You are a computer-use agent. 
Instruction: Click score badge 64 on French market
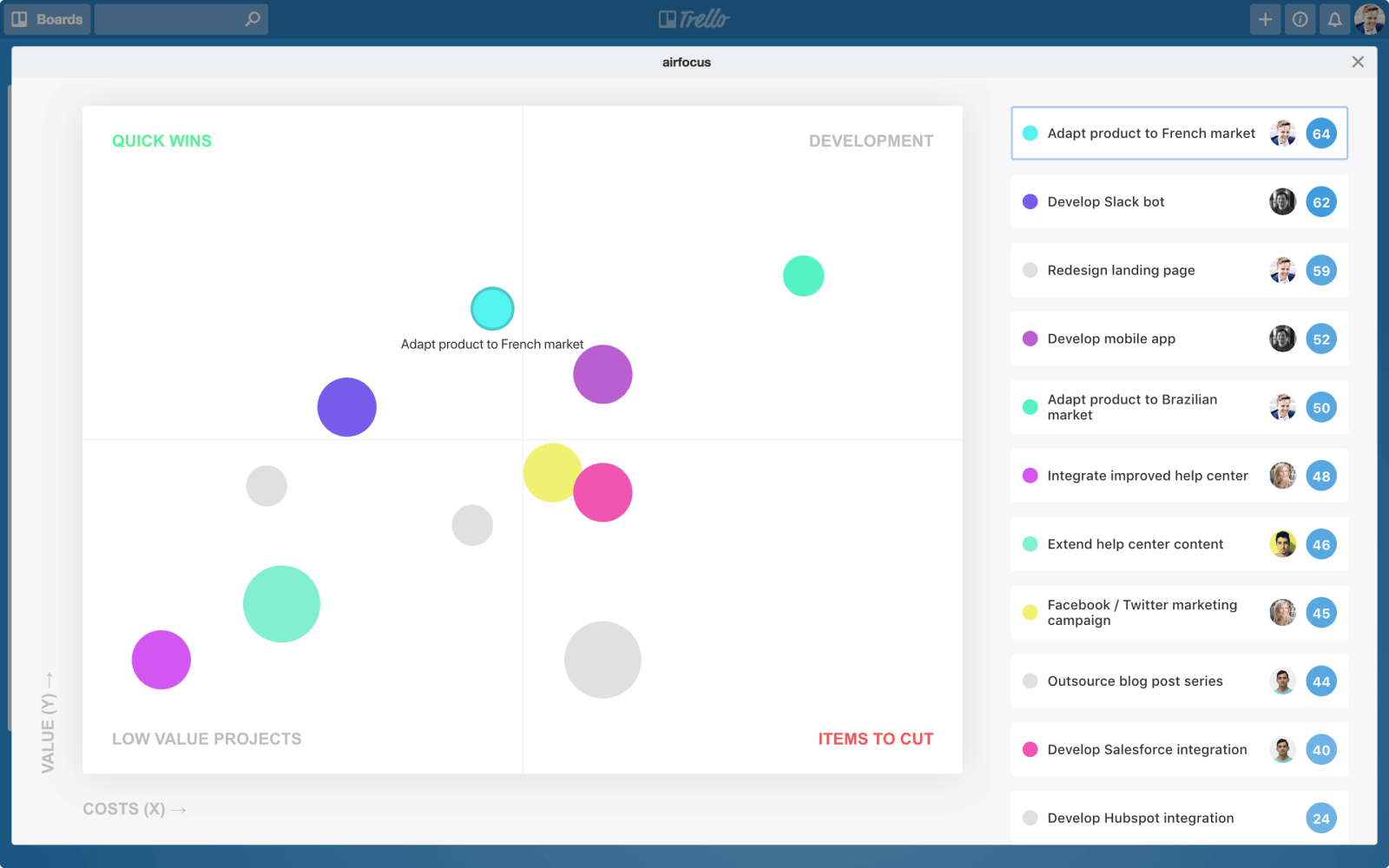pyautogui.click(x=1320, y=134)
